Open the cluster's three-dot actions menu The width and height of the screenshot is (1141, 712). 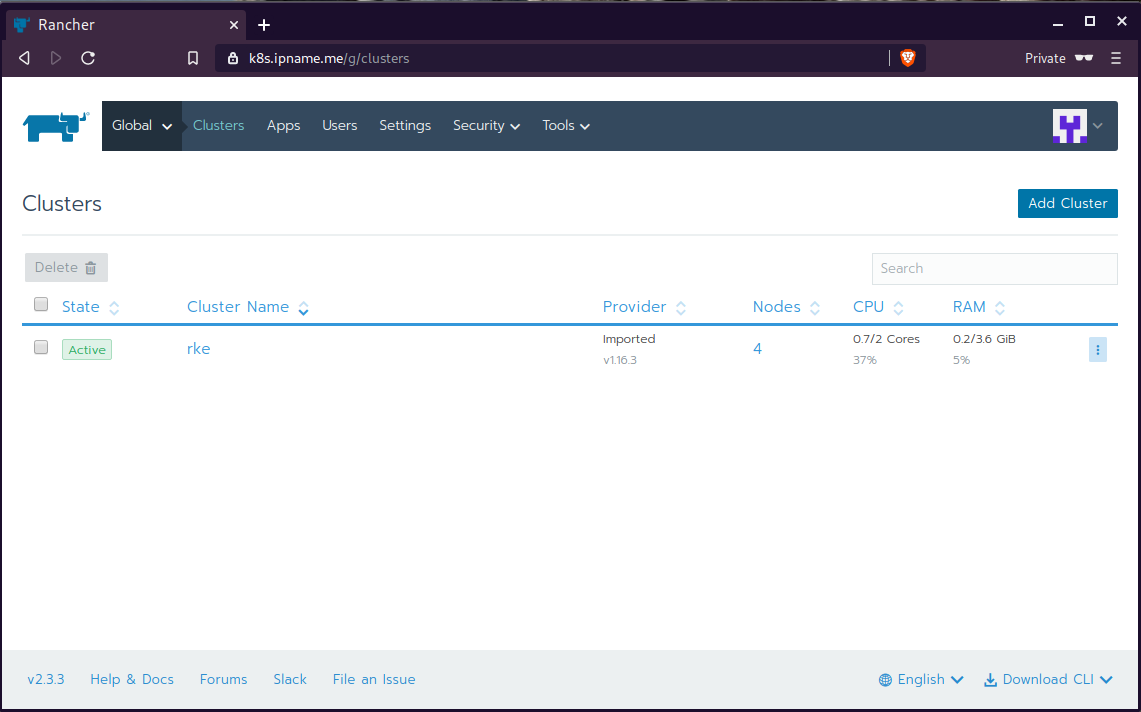(x=1097, y=349)
